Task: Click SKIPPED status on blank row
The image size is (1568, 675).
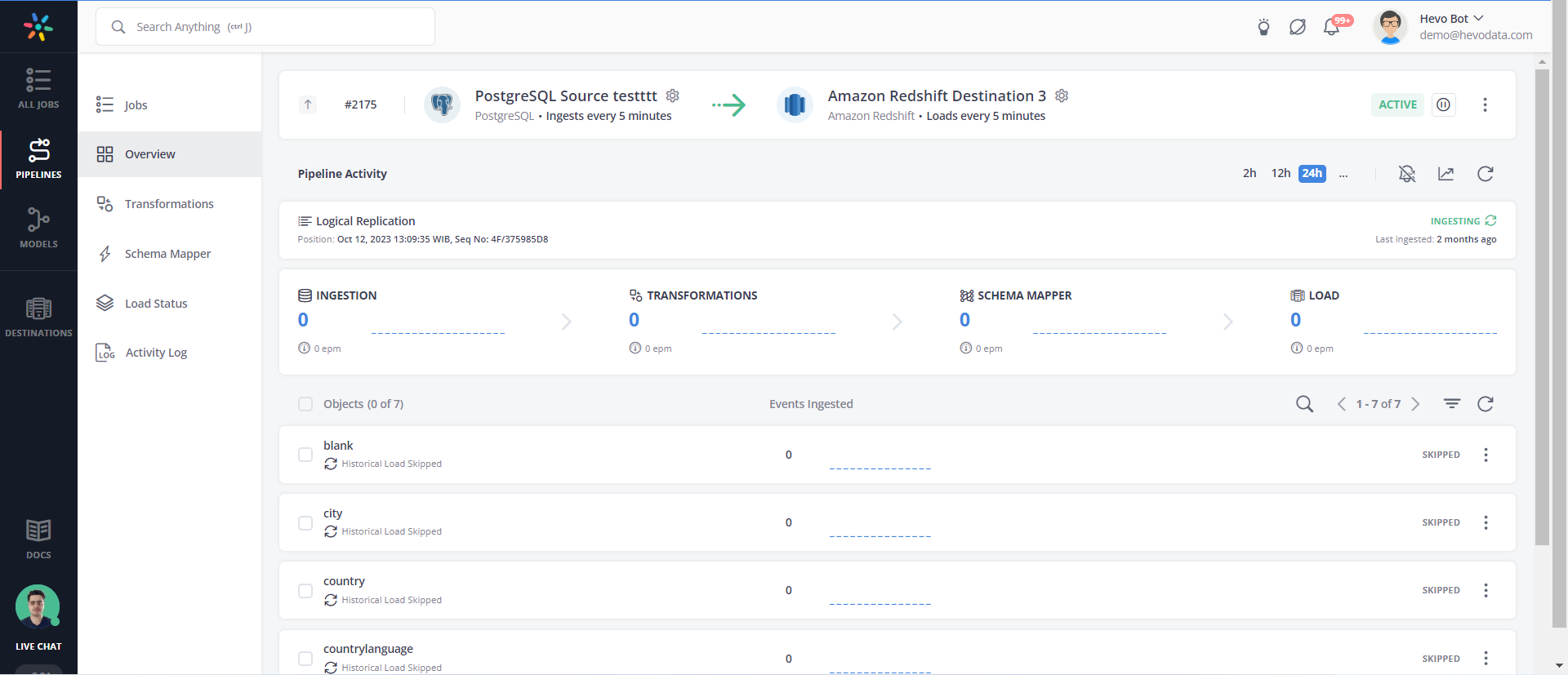Action: (1441, 455)
